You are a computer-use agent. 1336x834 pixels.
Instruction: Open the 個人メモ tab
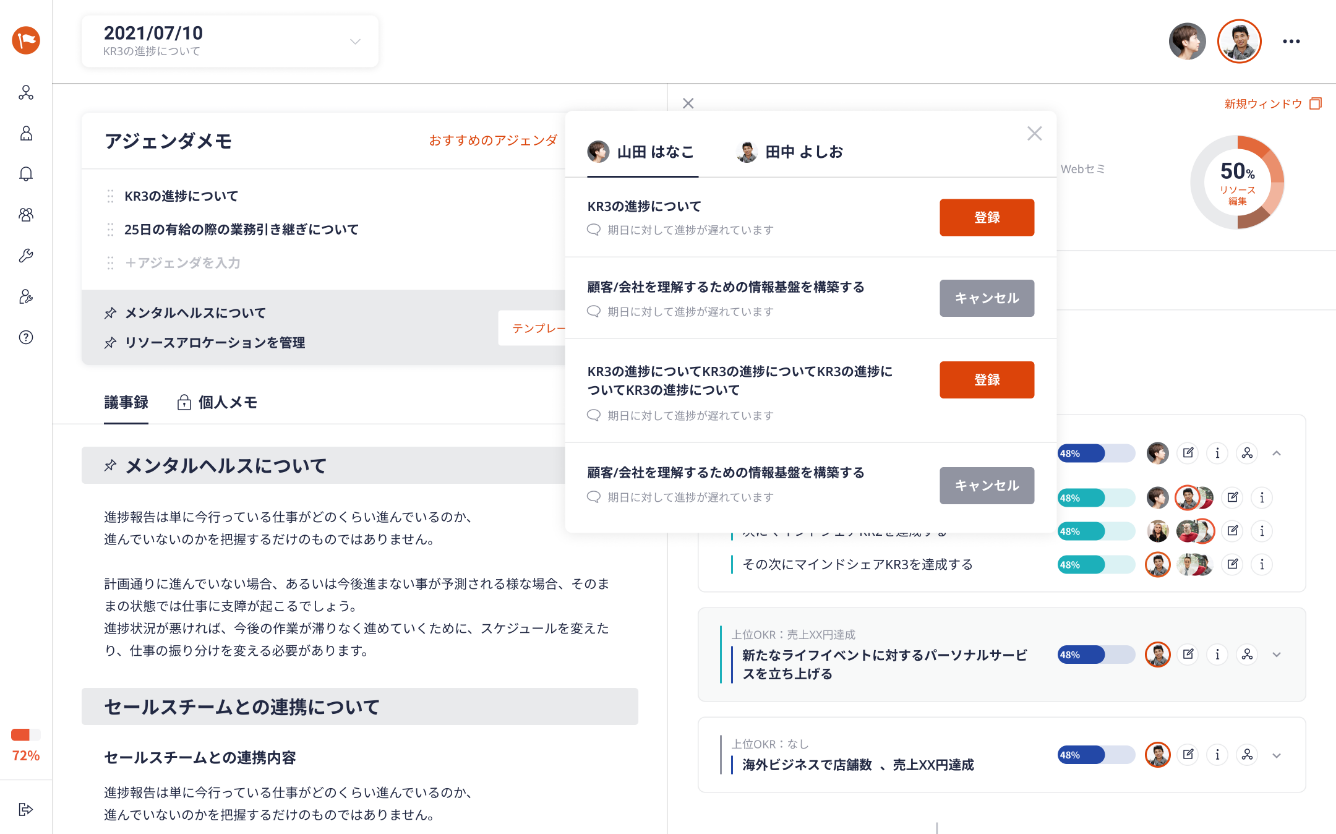pos(217,403)
